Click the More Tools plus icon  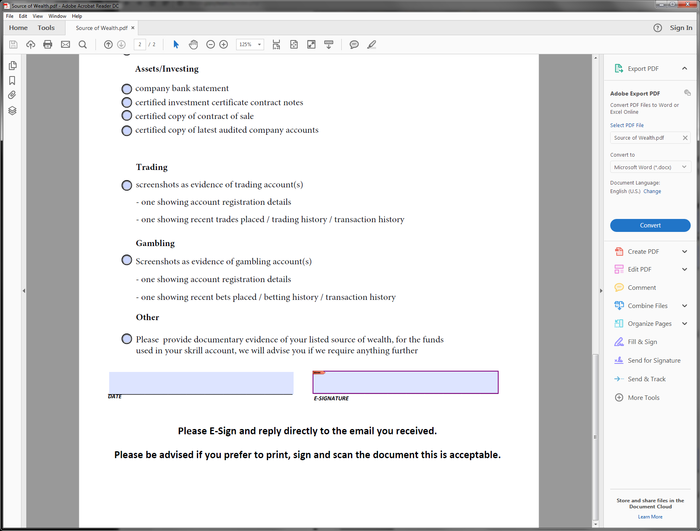pyautogui.click(x=619, y=397)
